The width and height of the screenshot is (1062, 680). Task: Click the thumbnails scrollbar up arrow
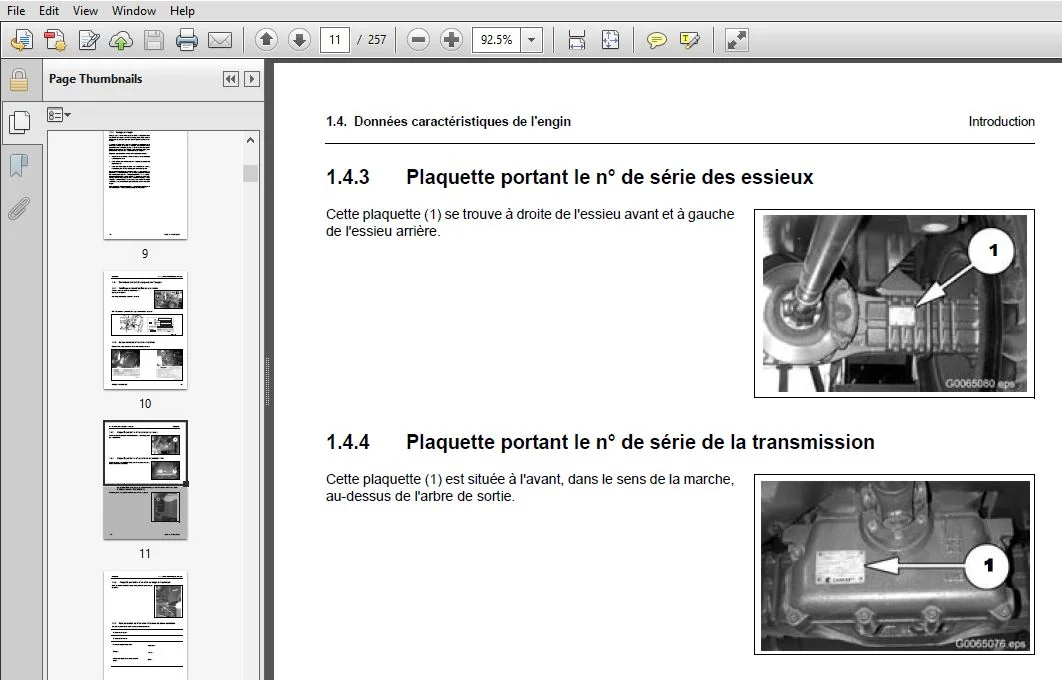[x=251, y=141]
